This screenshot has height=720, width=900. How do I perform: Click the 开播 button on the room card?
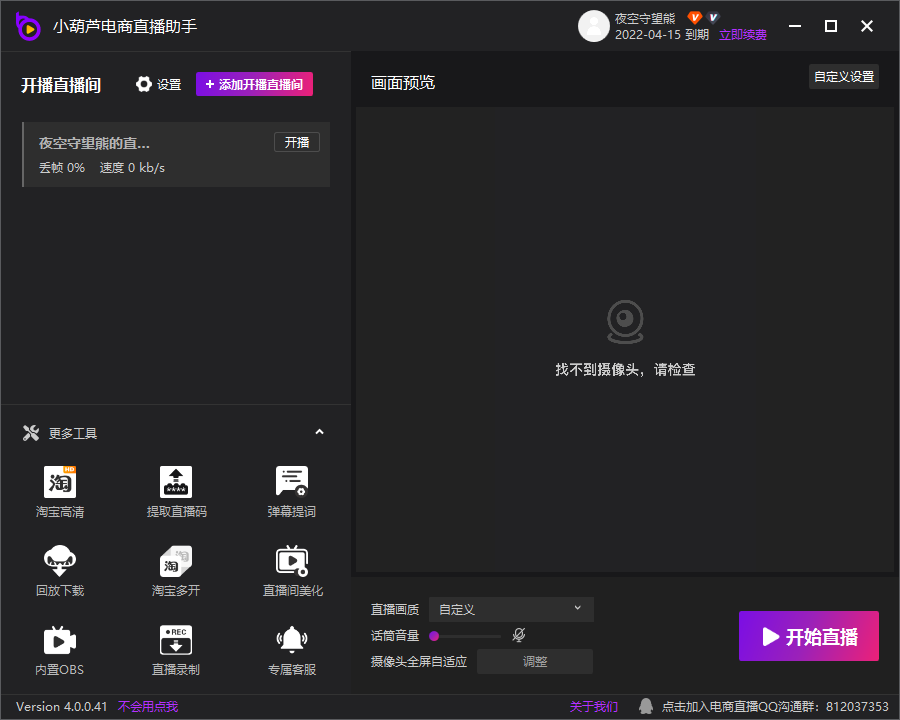(x=297, y=143)
